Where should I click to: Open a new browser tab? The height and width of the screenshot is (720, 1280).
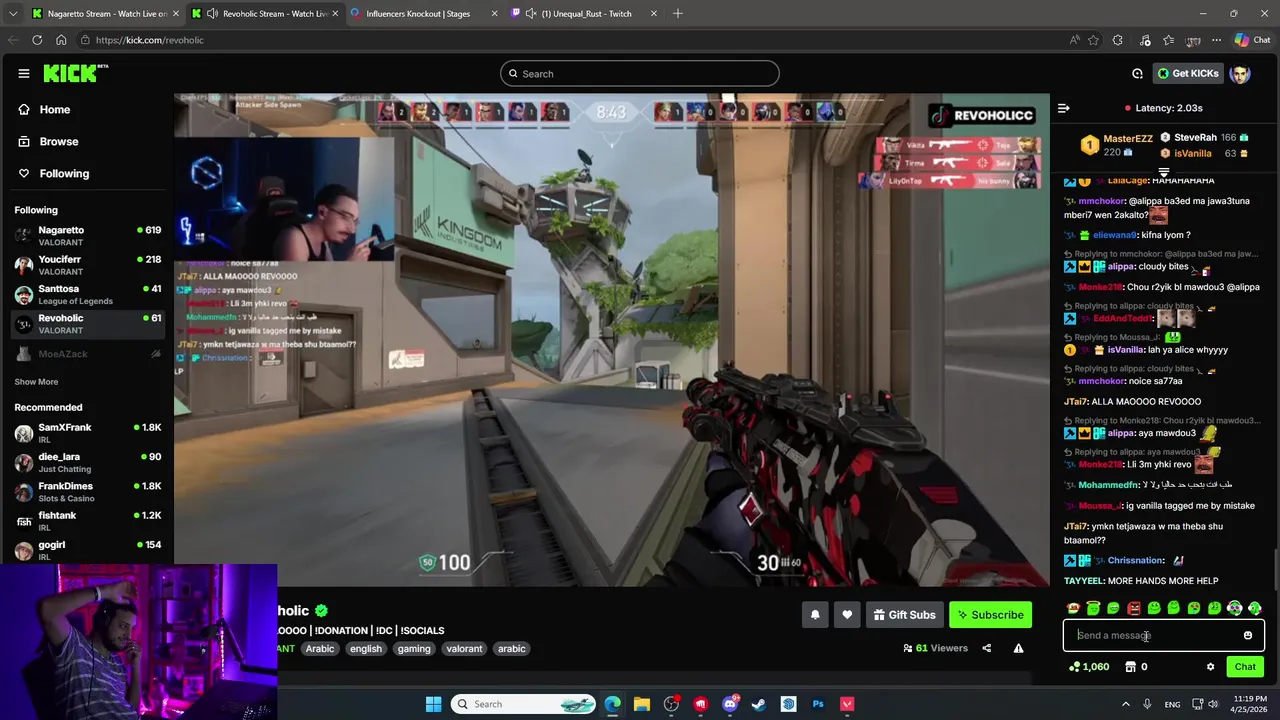pos(677,13)
